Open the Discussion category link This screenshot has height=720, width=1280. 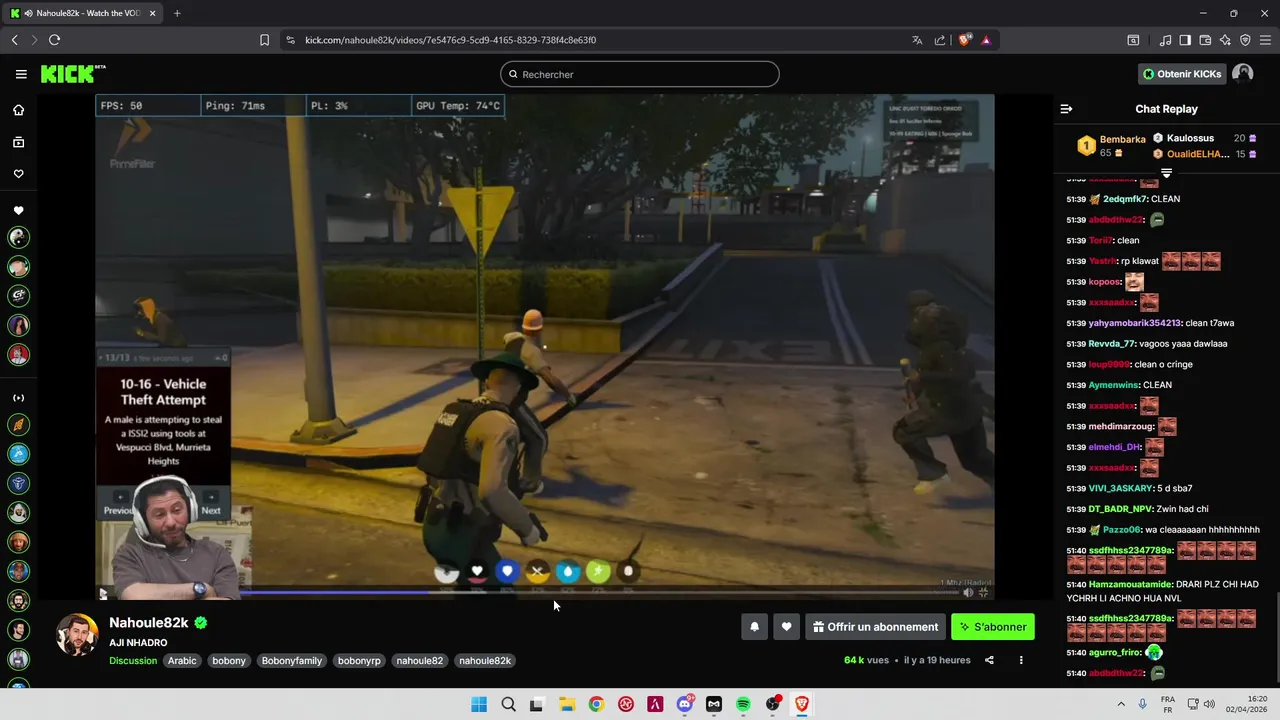click(133, 660)
